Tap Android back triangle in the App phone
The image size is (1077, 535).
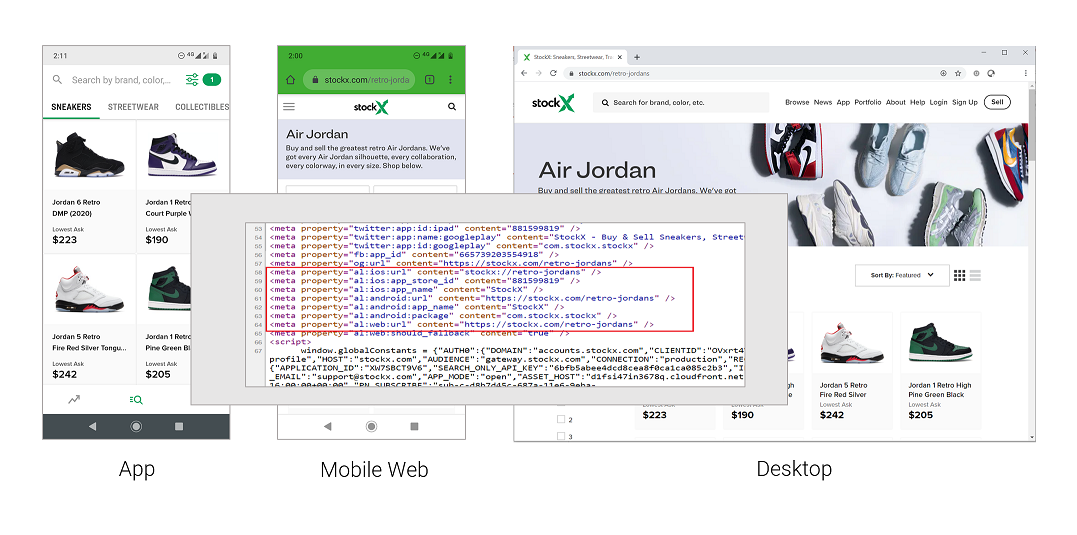(x=93, y=426)
